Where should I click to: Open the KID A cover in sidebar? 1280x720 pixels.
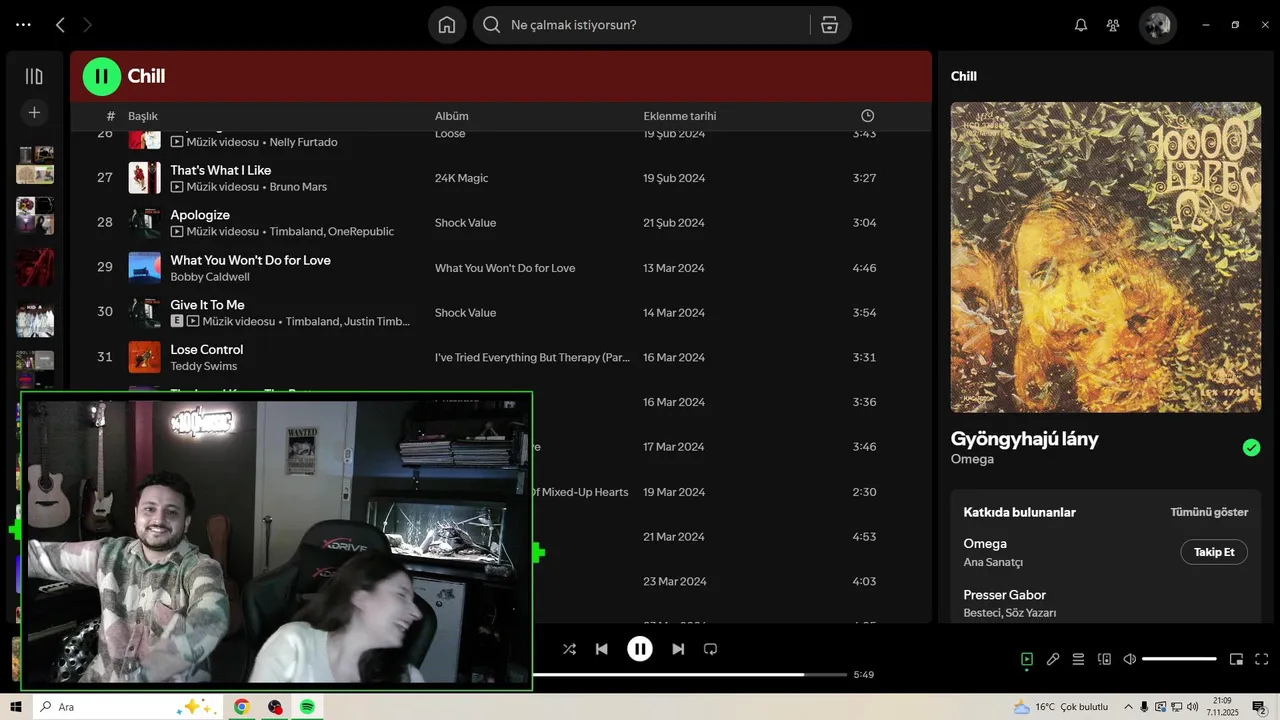[x=35, y=318]
